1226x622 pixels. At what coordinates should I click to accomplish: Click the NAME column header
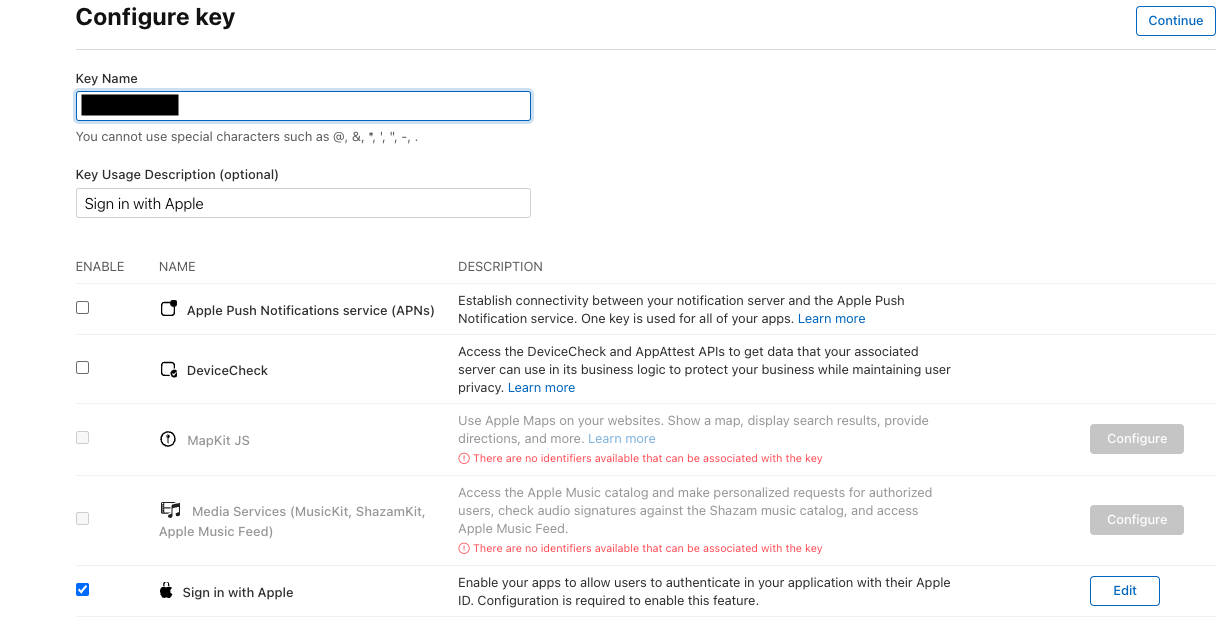[177, 267]
